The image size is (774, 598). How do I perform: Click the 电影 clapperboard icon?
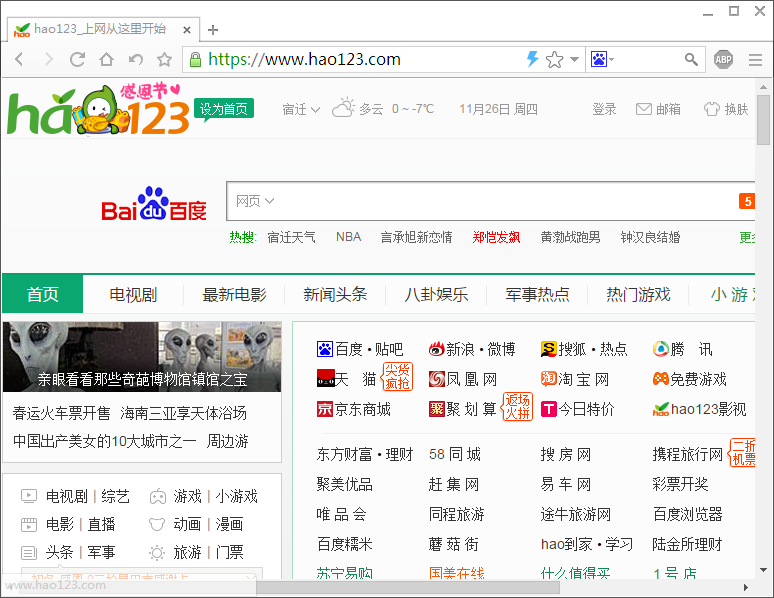click(29, 524)
